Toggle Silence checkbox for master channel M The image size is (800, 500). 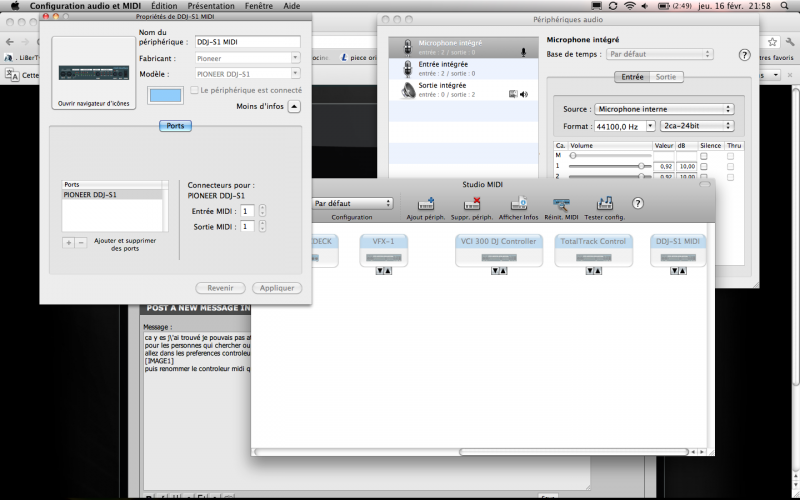(x=704, y=156)
